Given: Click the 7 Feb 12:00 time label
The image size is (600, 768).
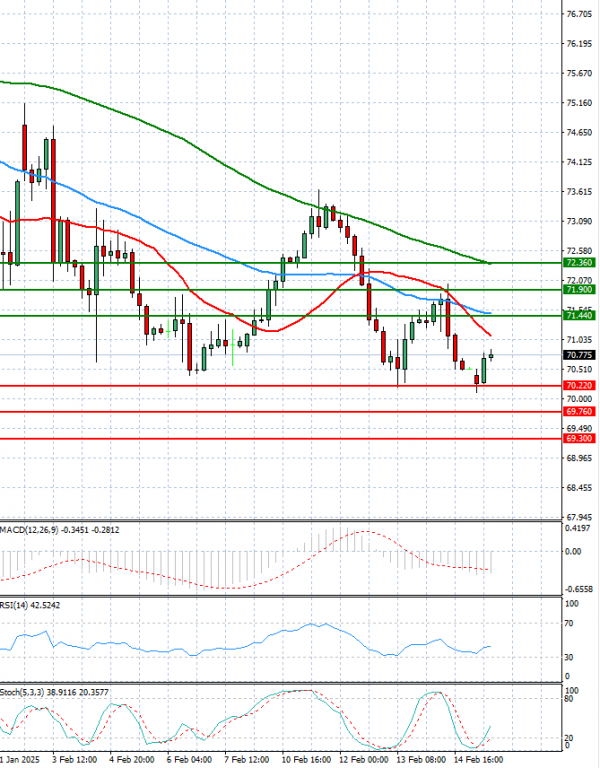Looking at the screenshot, I should click(x=246, y=760).
